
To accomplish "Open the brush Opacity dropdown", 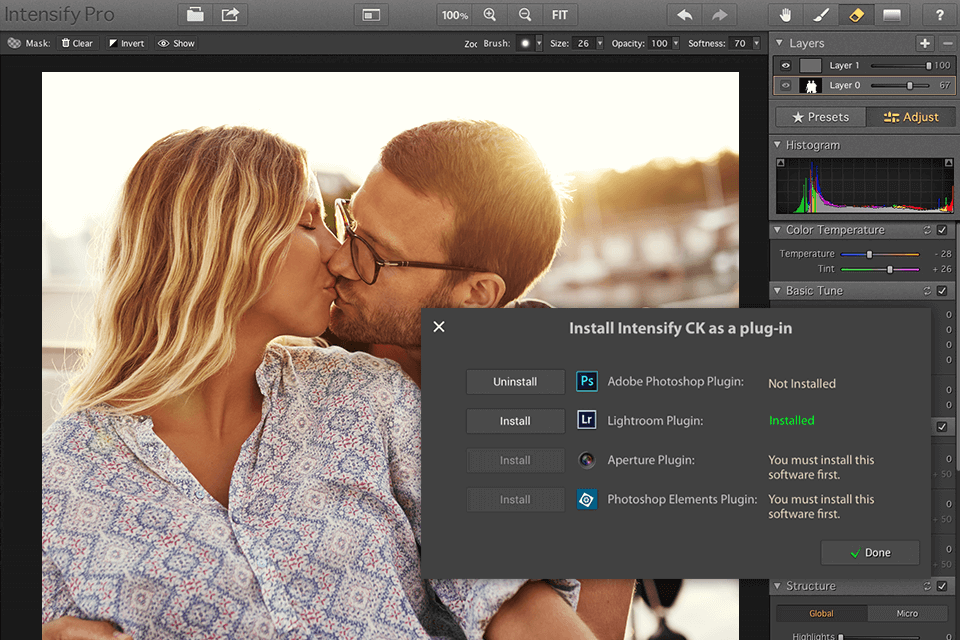I will [x=675, y=43].
